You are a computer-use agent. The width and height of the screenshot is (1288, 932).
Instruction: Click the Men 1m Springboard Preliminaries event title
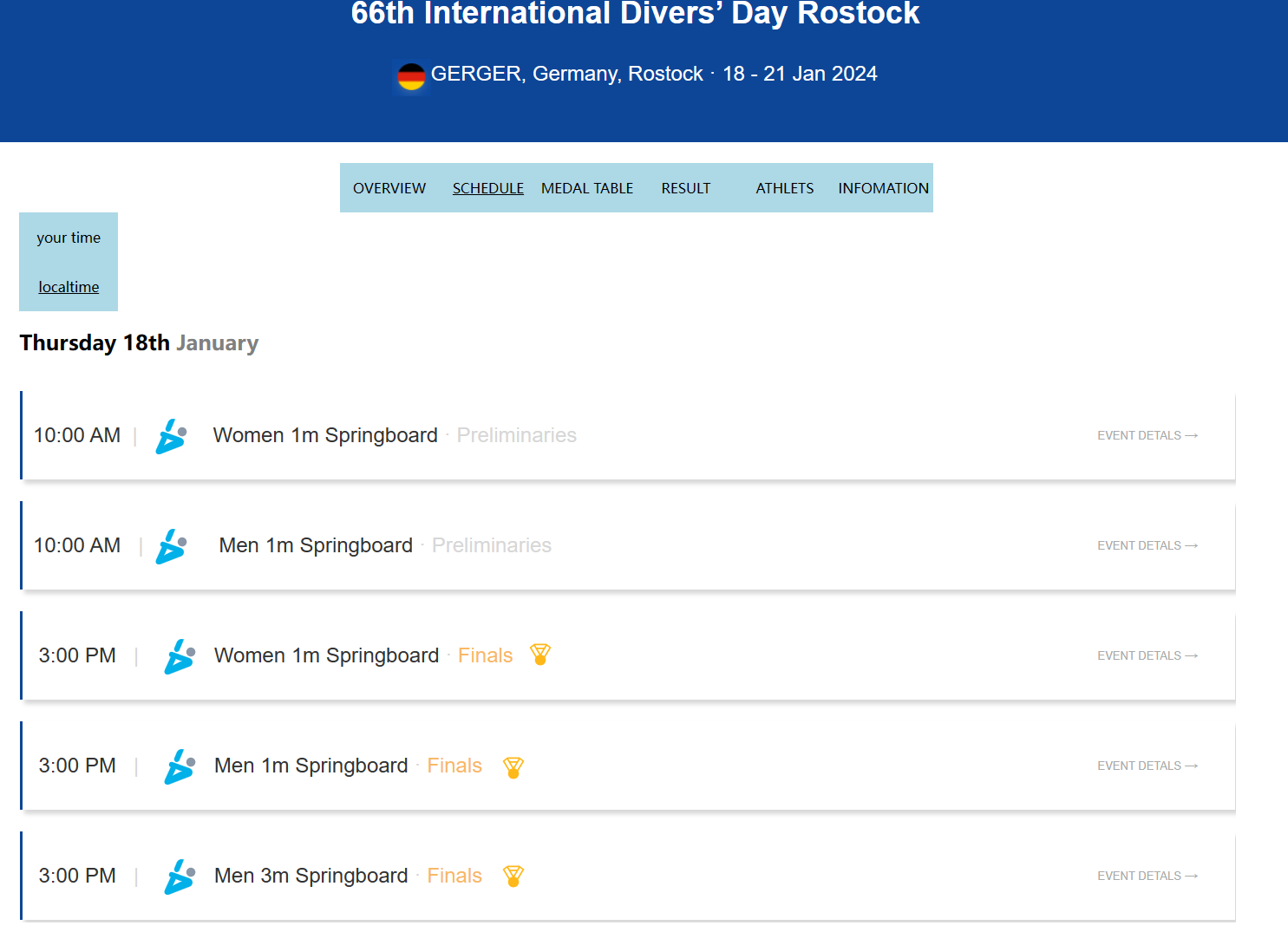coord(316,545)
